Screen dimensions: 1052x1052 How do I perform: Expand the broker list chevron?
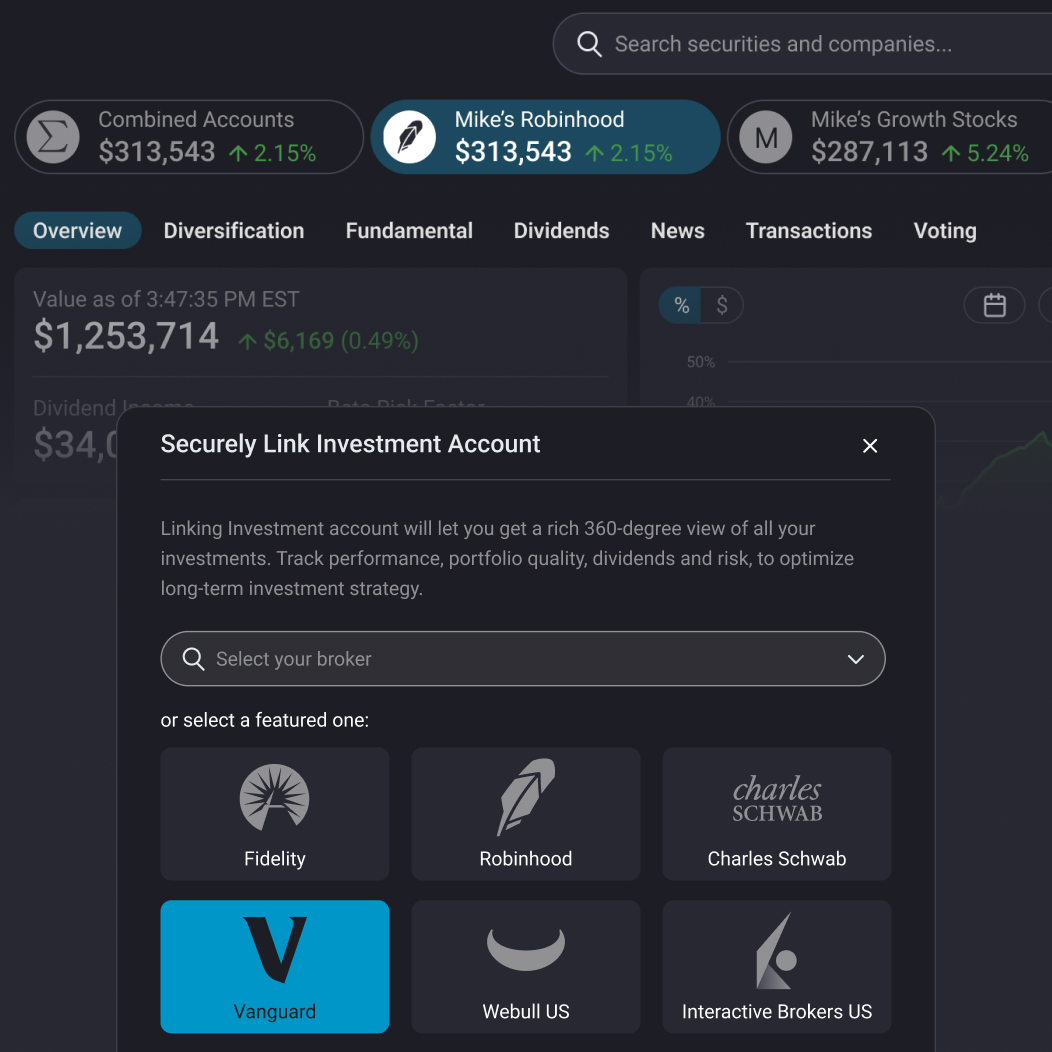(856, 659)
